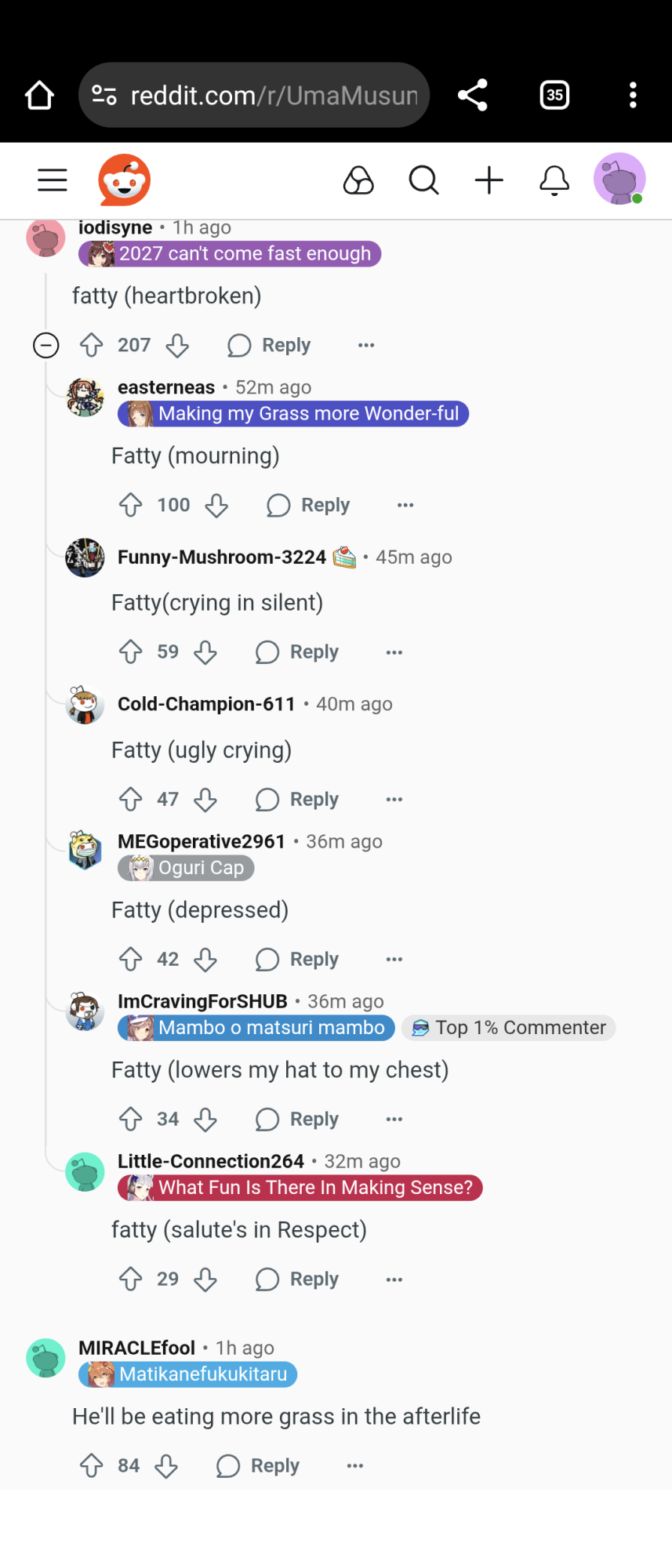The height and width of the screenshot is (1568, 672).
Task: Open more options on Little-Connection264's comment
Action: click(x=394, y=1279)
